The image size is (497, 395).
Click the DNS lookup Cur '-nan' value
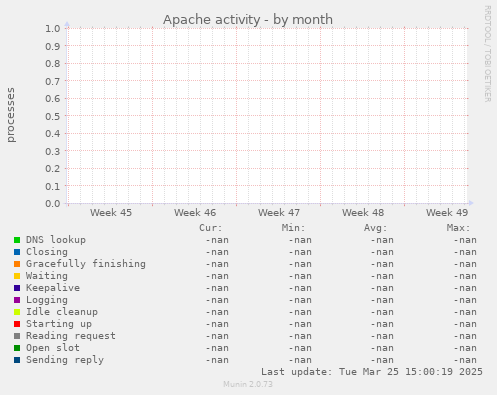coord(217,240)
